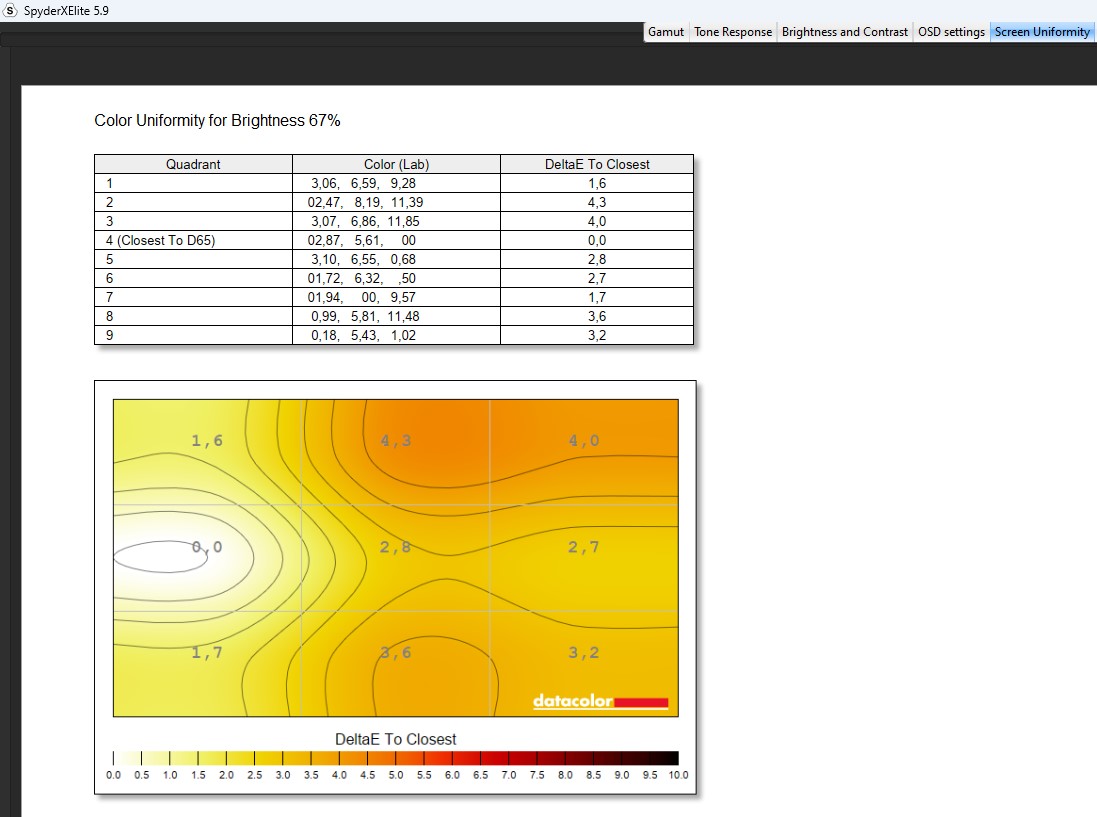
Task: Click the SpyderXElite app icon in title bar
Action: tap(12, 9)
